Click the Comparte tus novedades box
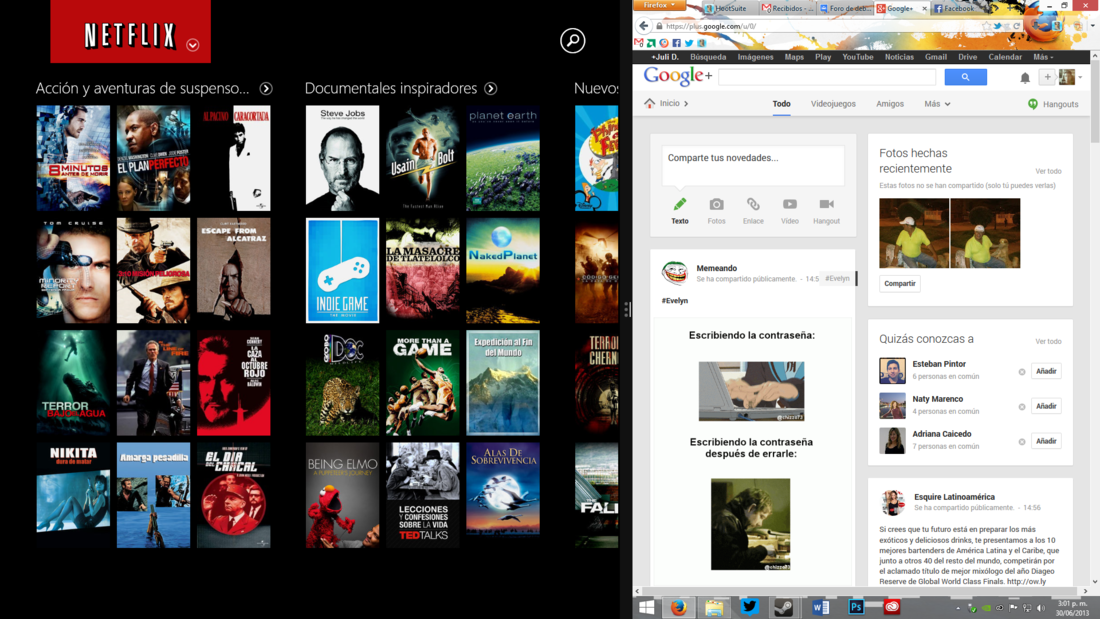 point(753,166)
